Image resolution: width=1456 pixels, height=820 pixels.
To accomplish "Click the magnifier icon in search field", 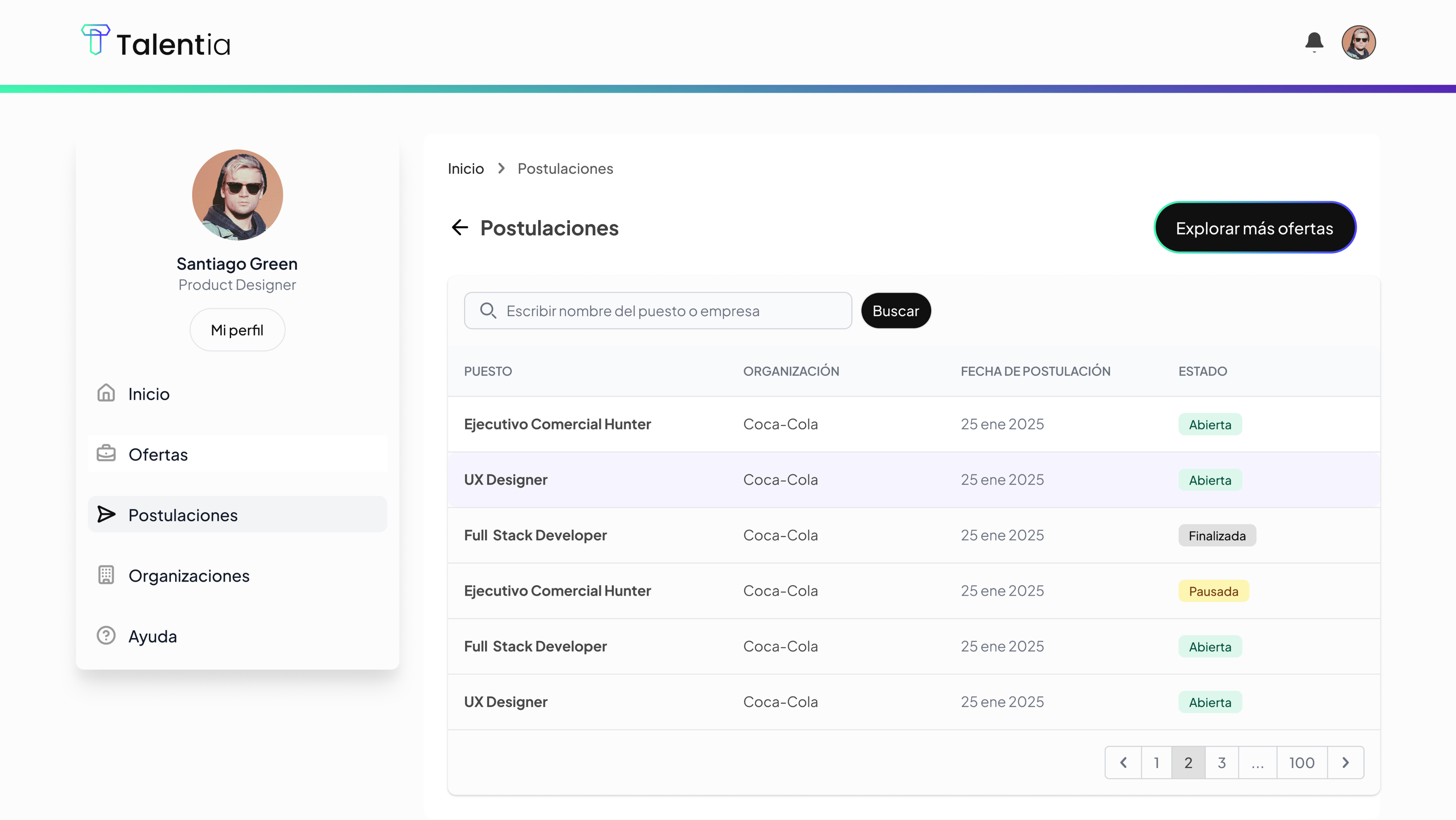I will [x=488, y=311].
